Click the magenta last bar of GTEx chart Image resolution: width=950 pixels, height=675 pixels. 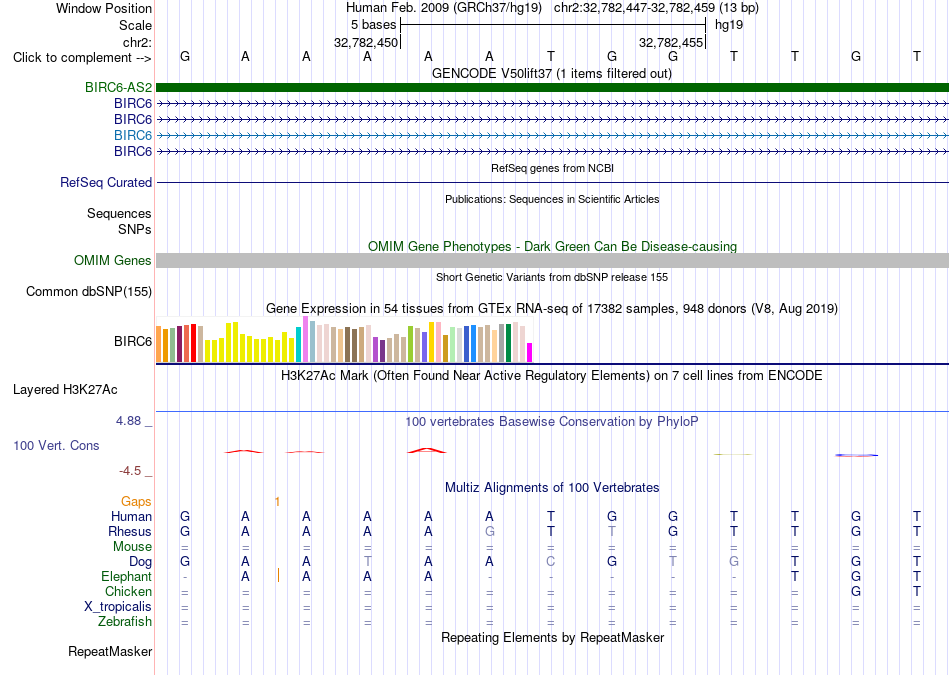tap(530, 353)
